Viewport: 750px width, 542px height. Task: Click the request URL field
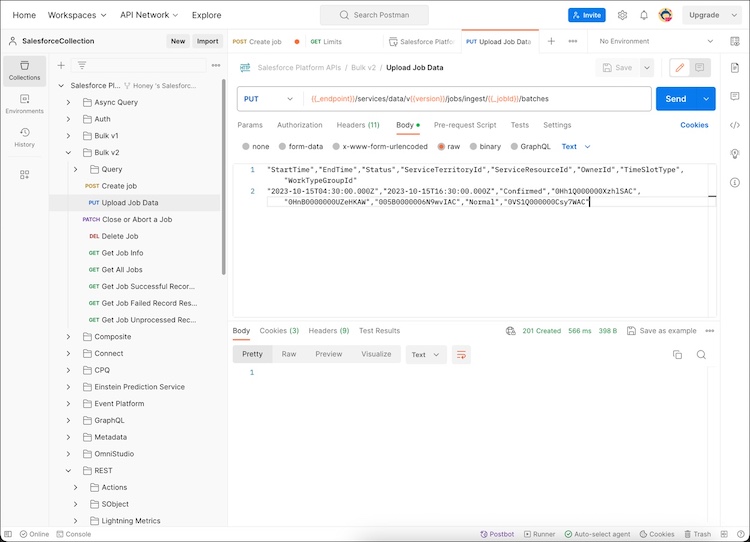pos(477,99)
